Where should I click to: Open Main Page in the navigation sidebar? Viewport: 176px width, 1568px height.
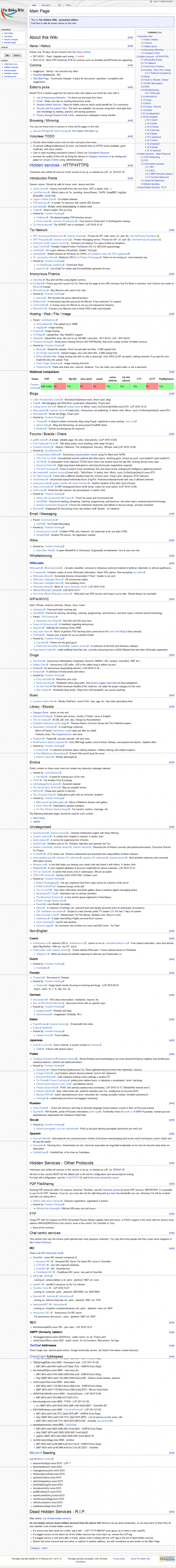[8, 33]
